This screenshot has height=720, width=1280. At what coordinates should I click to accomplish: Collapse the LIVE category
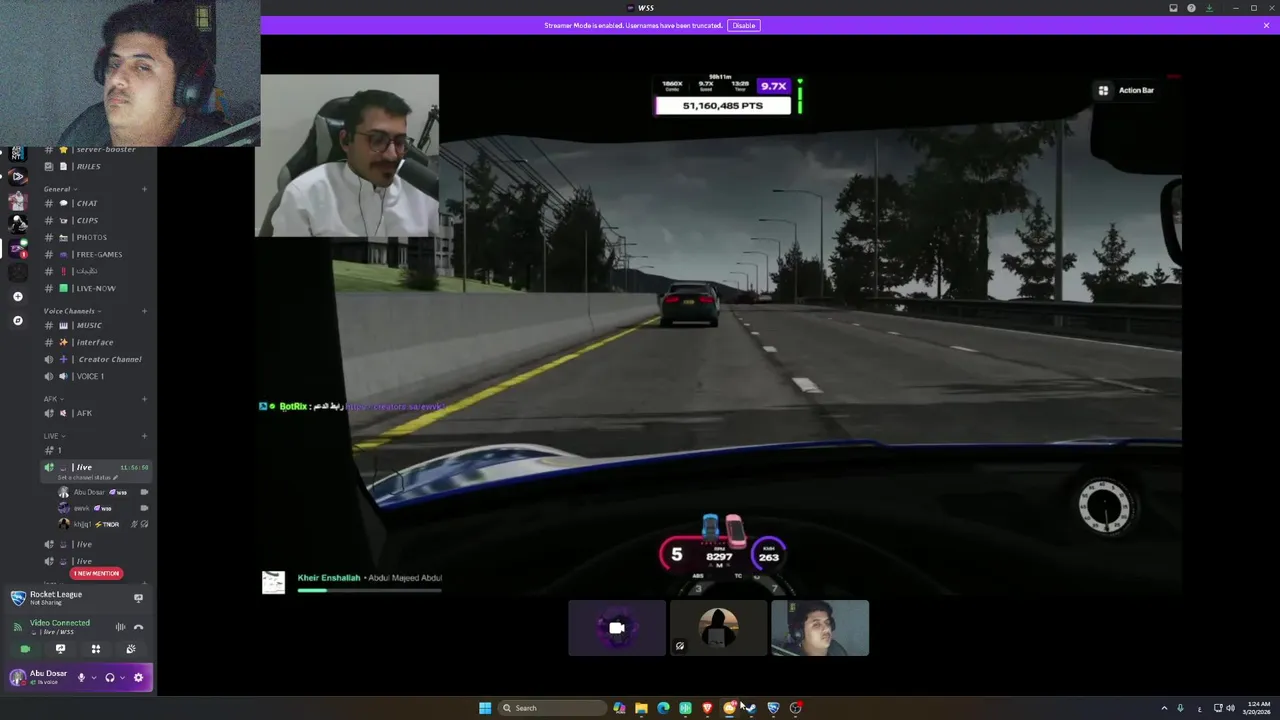coord(54,436)
